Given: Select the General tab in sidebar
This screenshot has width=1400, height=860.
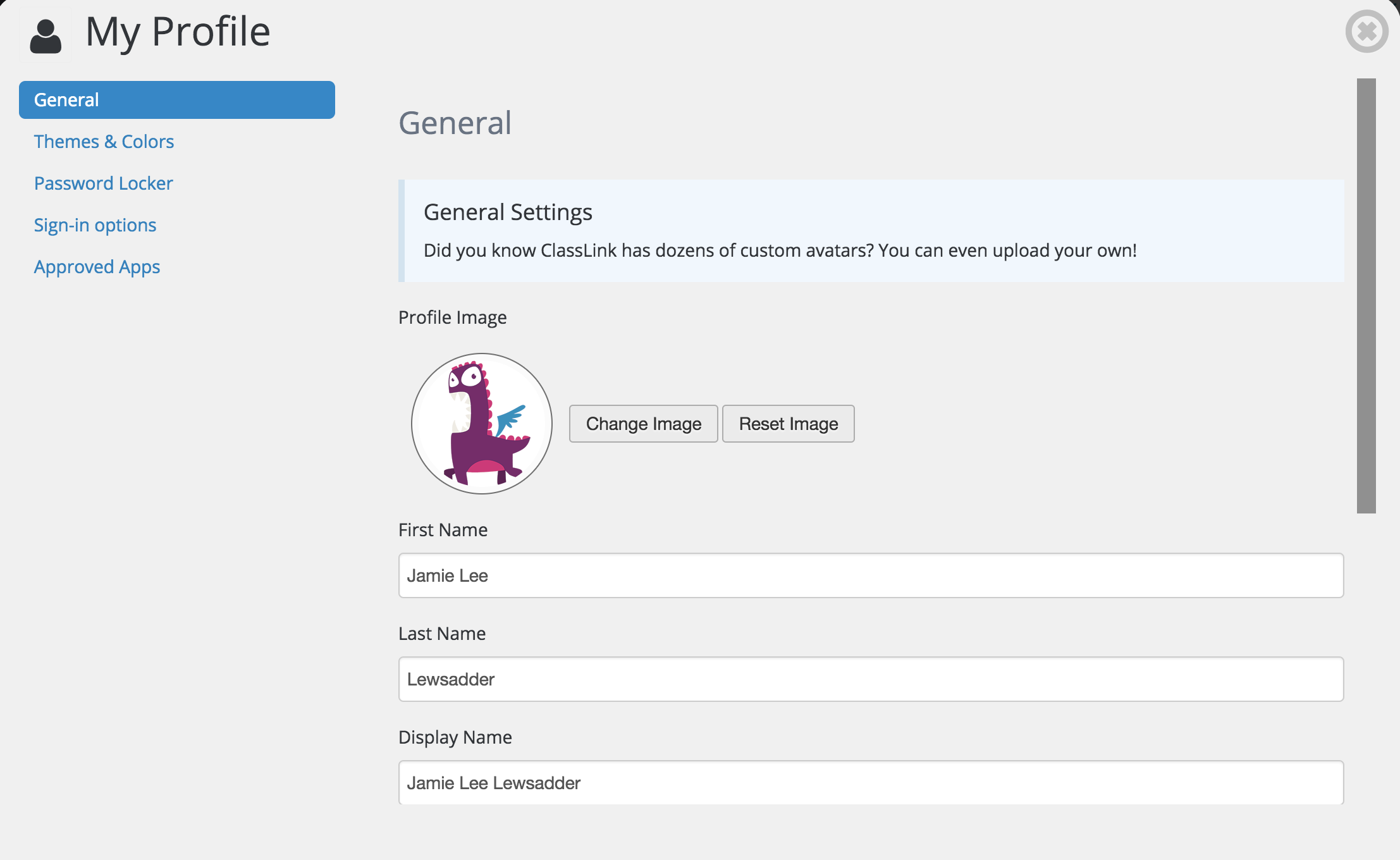Looking at the screenshot, I should [x=176, y=98].
